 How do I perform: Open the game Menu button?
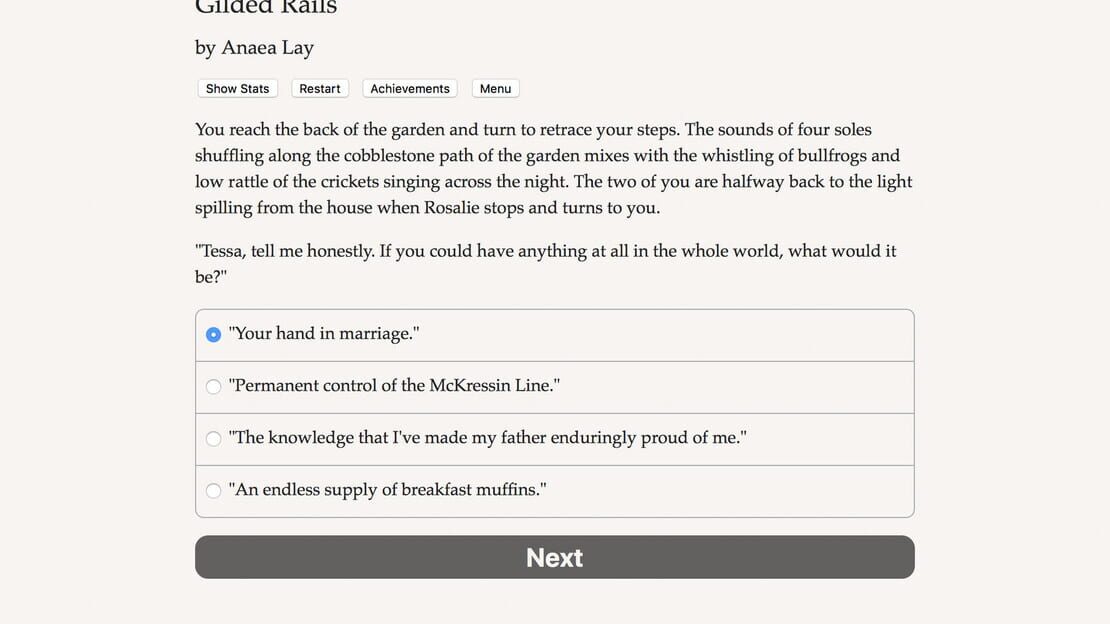(x=496, y=89)
